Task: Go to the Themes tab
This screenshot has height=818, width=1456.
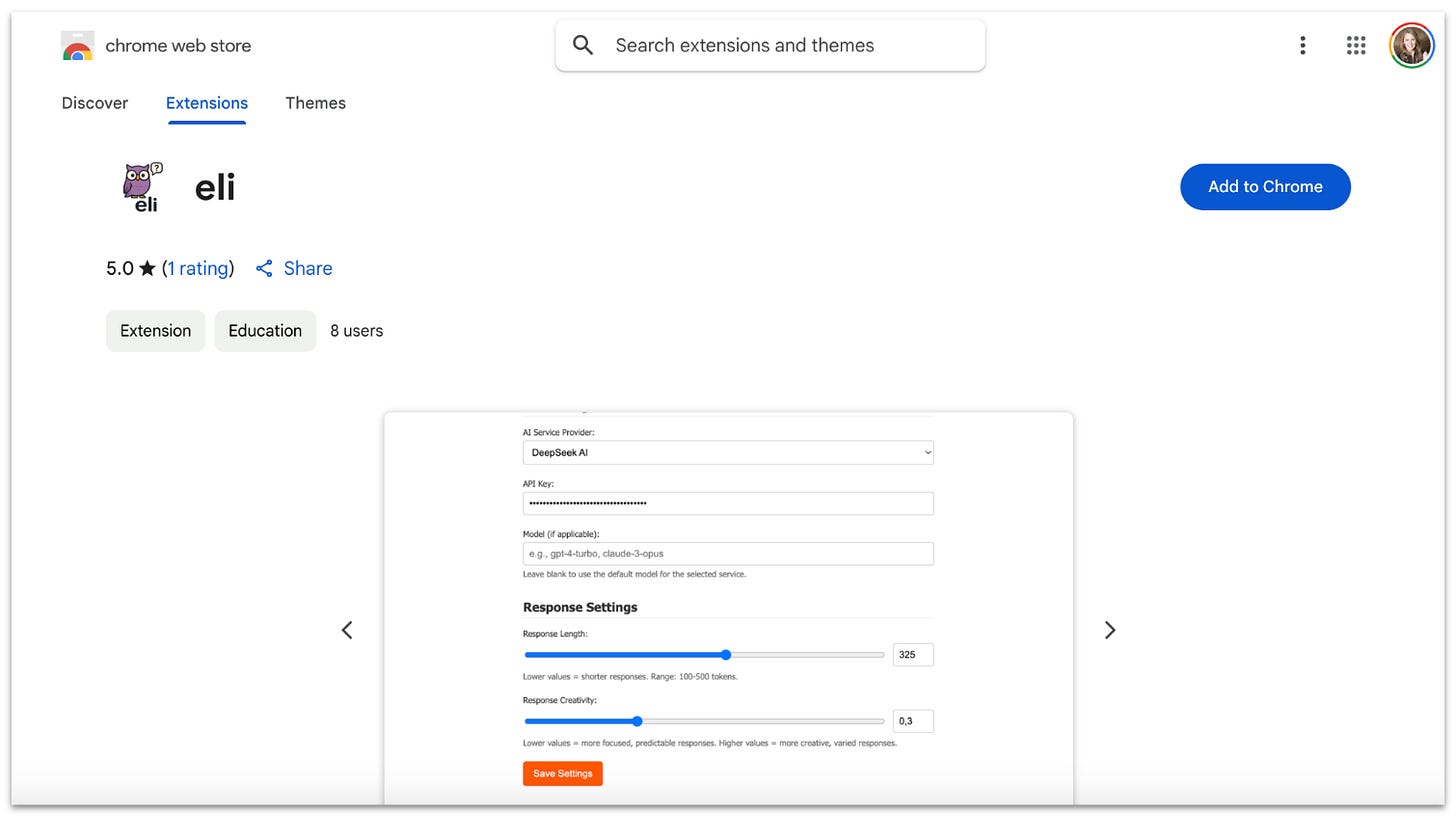Action: tap(315, 103)
